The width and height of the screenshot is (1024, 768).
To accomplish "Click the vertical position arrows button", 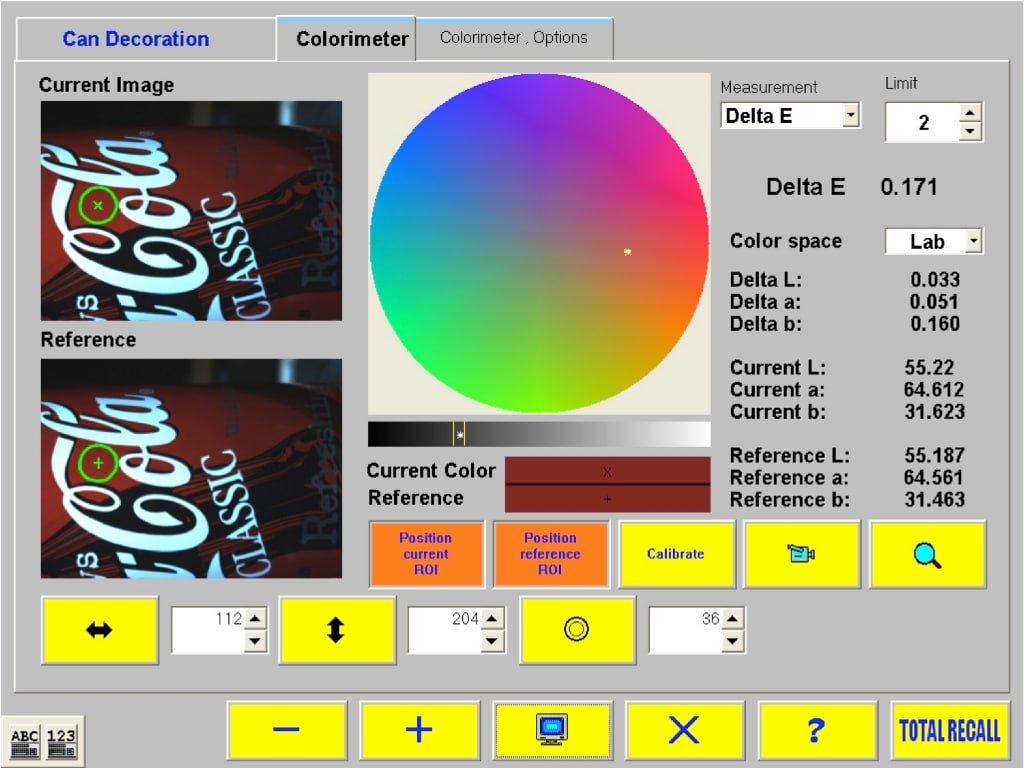I will [336, 630].
